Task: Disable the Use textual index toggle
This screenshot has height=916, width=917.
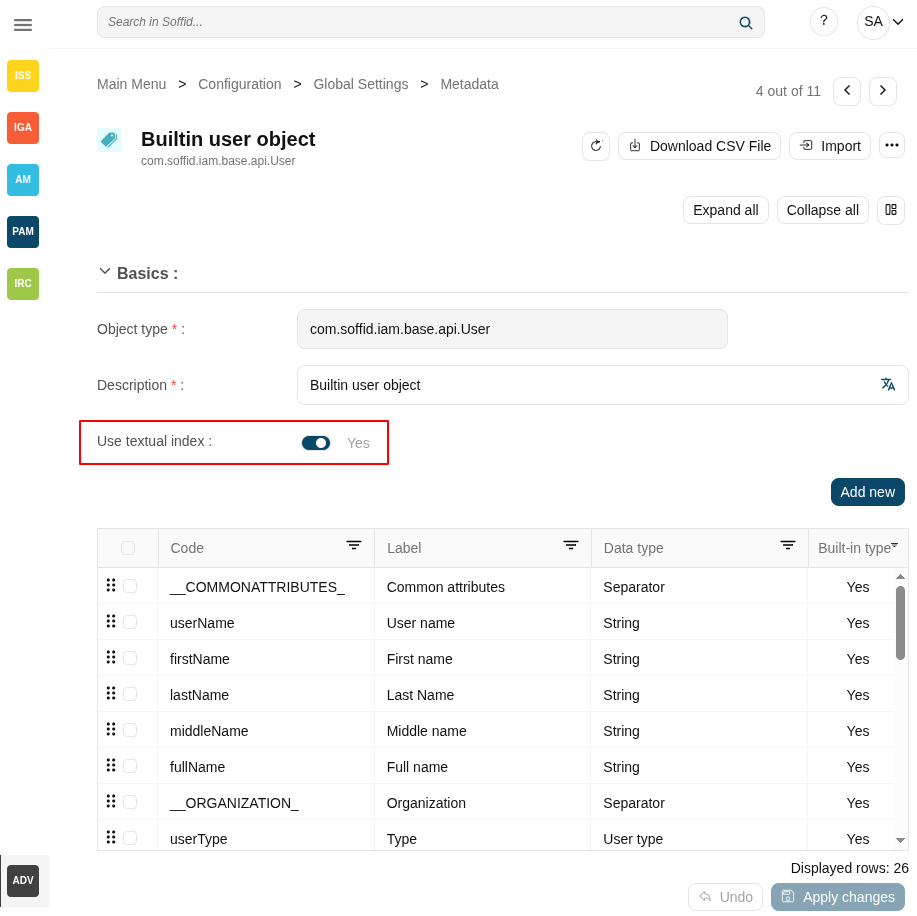Action: (316, 443)
